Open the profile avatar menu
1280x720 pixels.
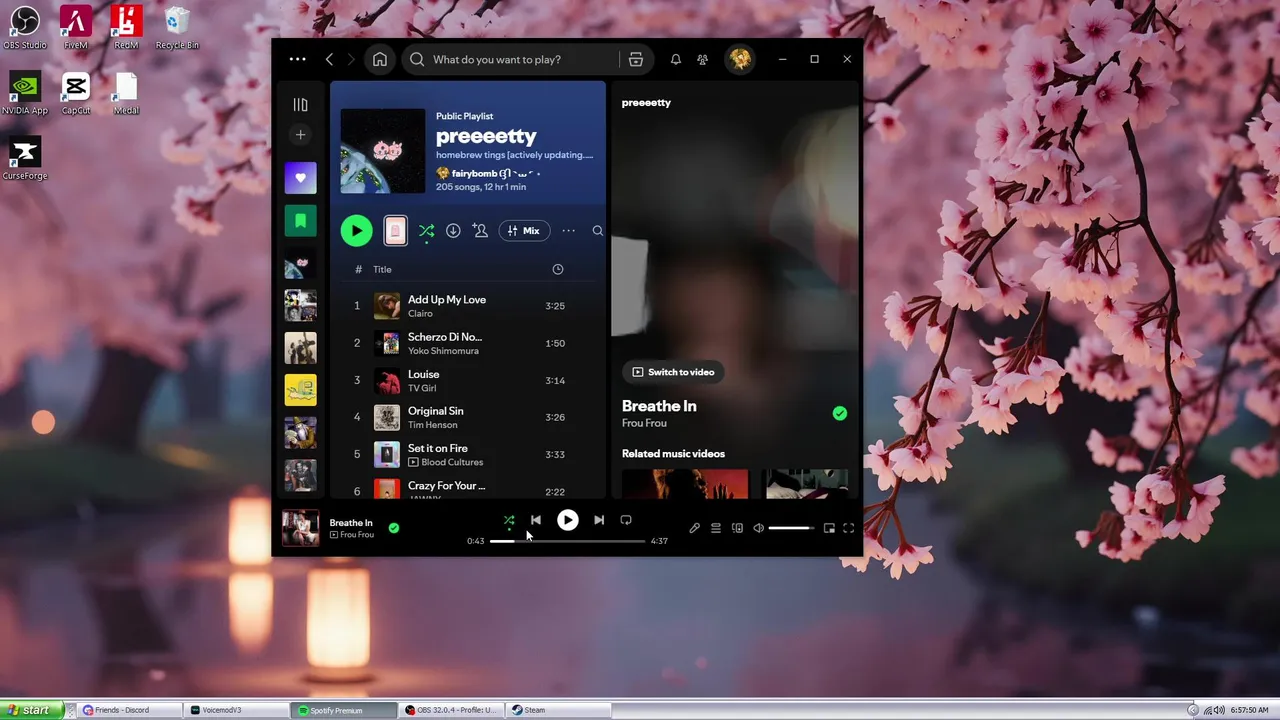(740, 59)
